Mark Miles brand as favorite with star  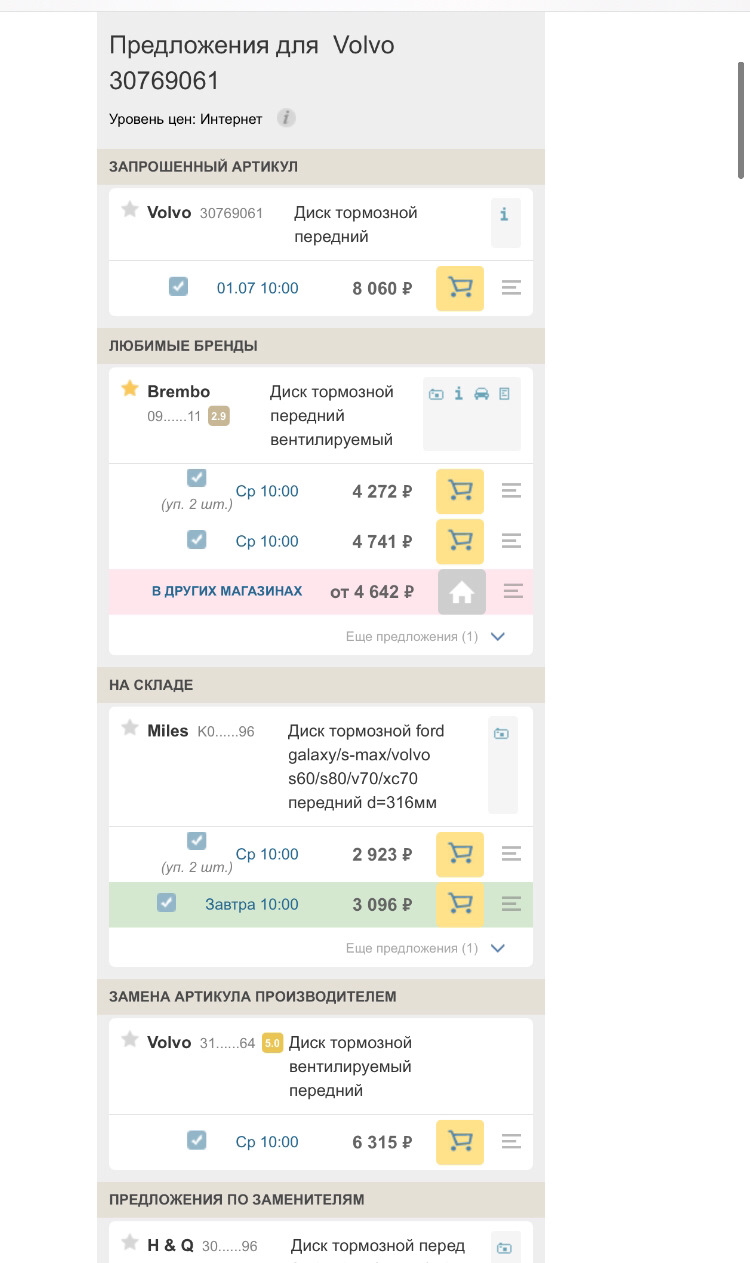click(129, 728)
